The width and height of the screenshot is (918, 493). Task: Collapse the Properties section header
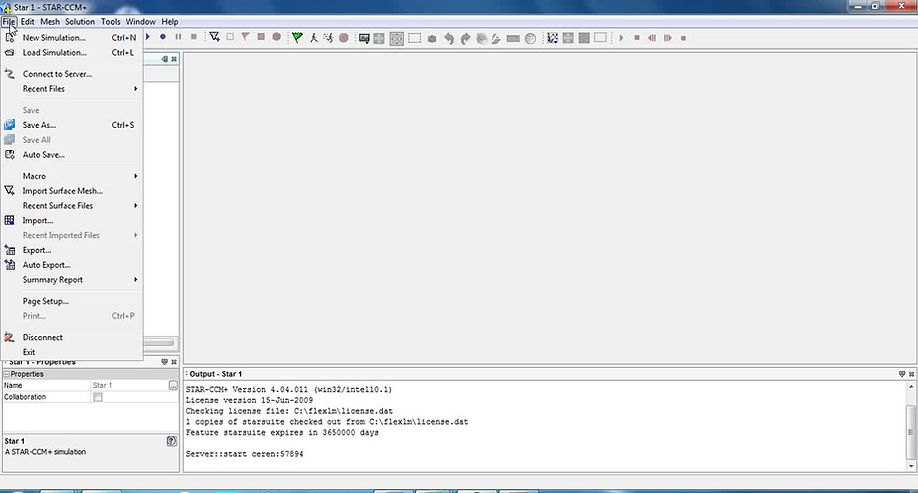7,374
